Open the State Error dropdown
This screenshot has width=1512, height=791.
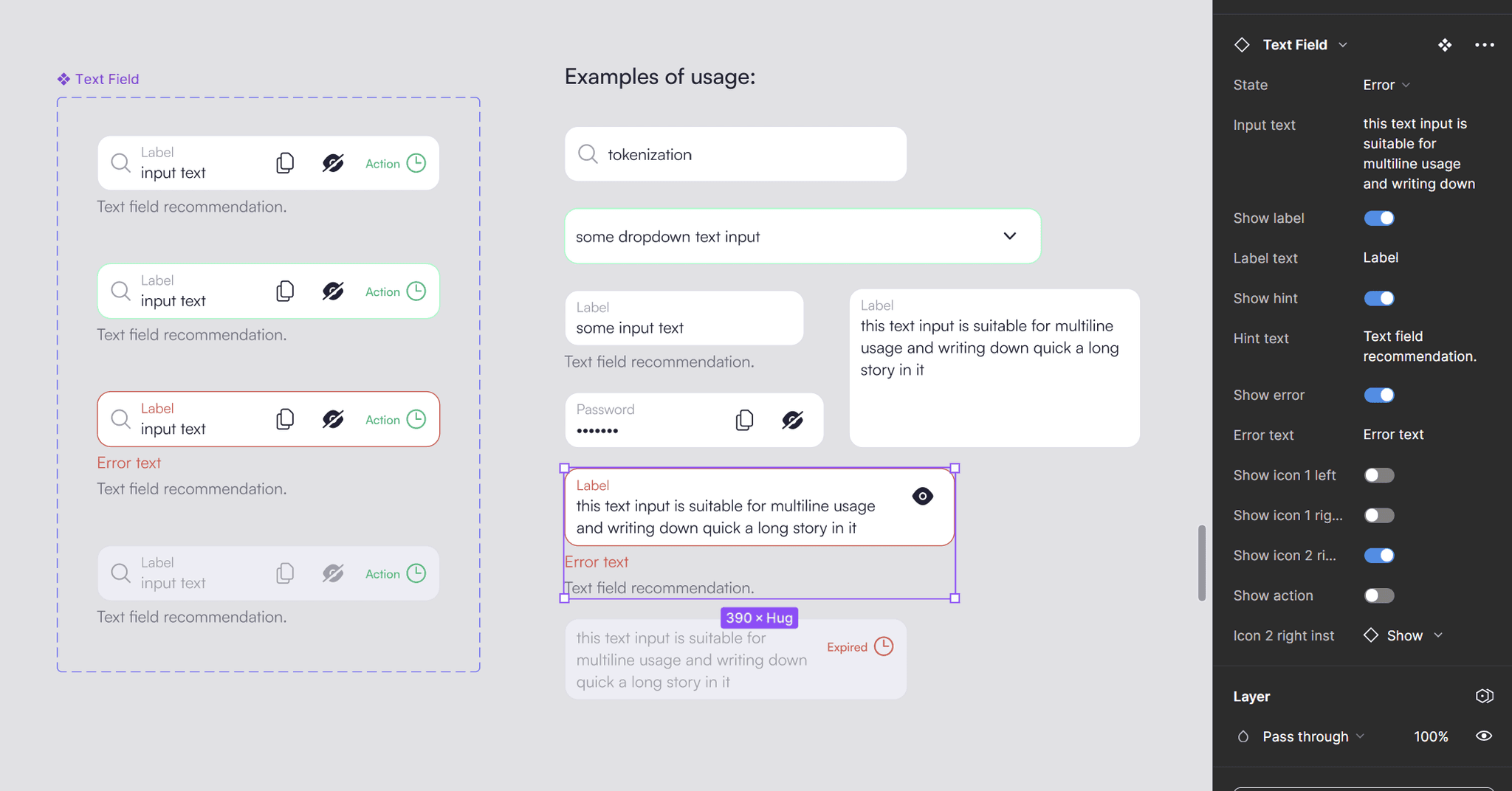pyautogui.click(x=1386, y=85)
